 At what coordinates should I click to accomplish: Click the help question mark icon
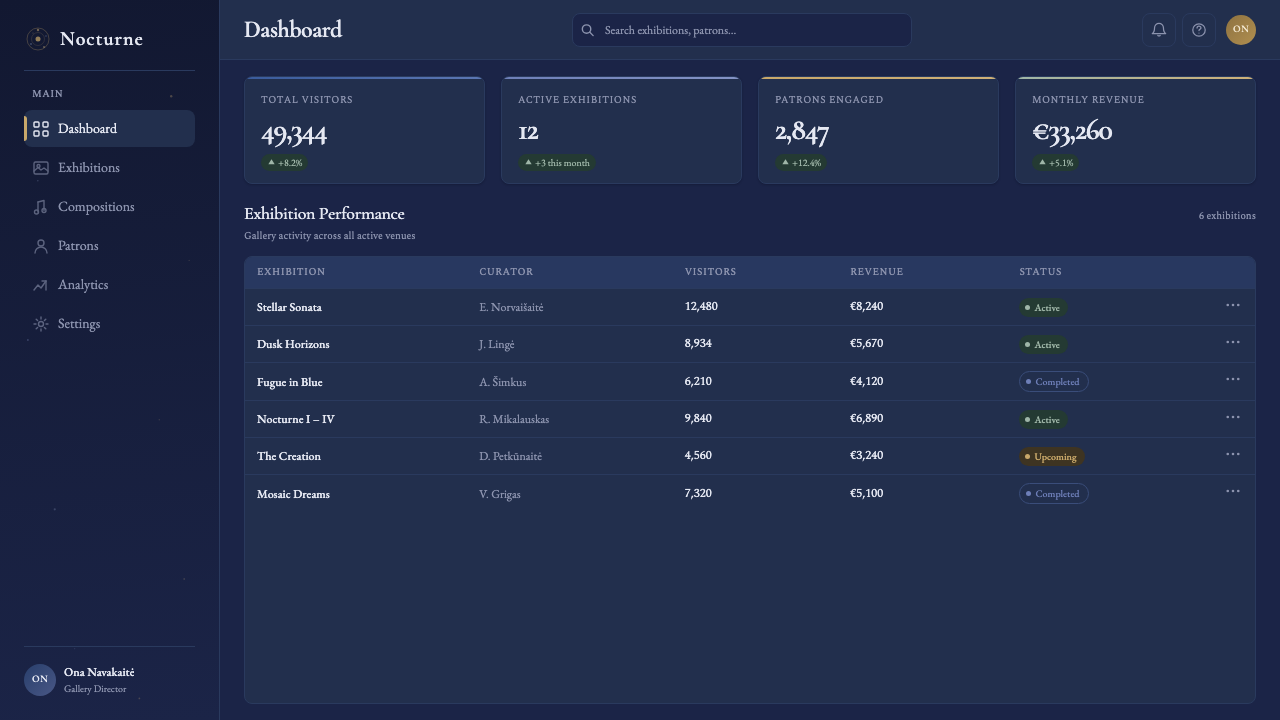tap(1199, 30)
